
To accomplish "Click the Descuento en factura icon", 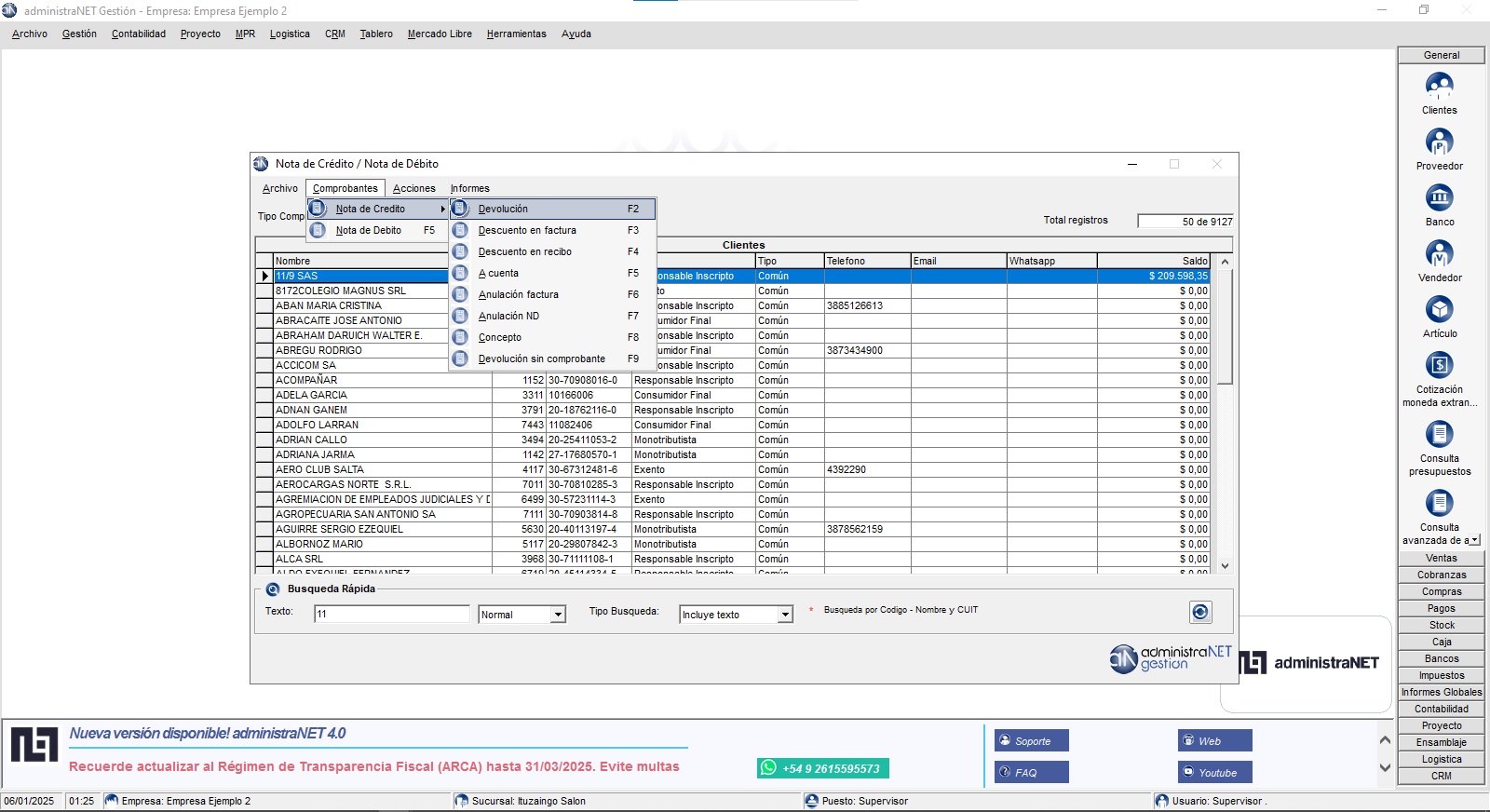I will click(x=460, y=230).
